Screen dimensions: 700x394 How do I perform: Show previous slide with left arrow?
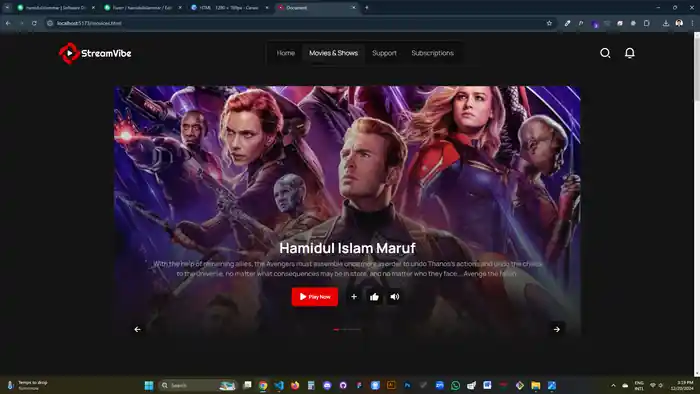click(138, 329)
